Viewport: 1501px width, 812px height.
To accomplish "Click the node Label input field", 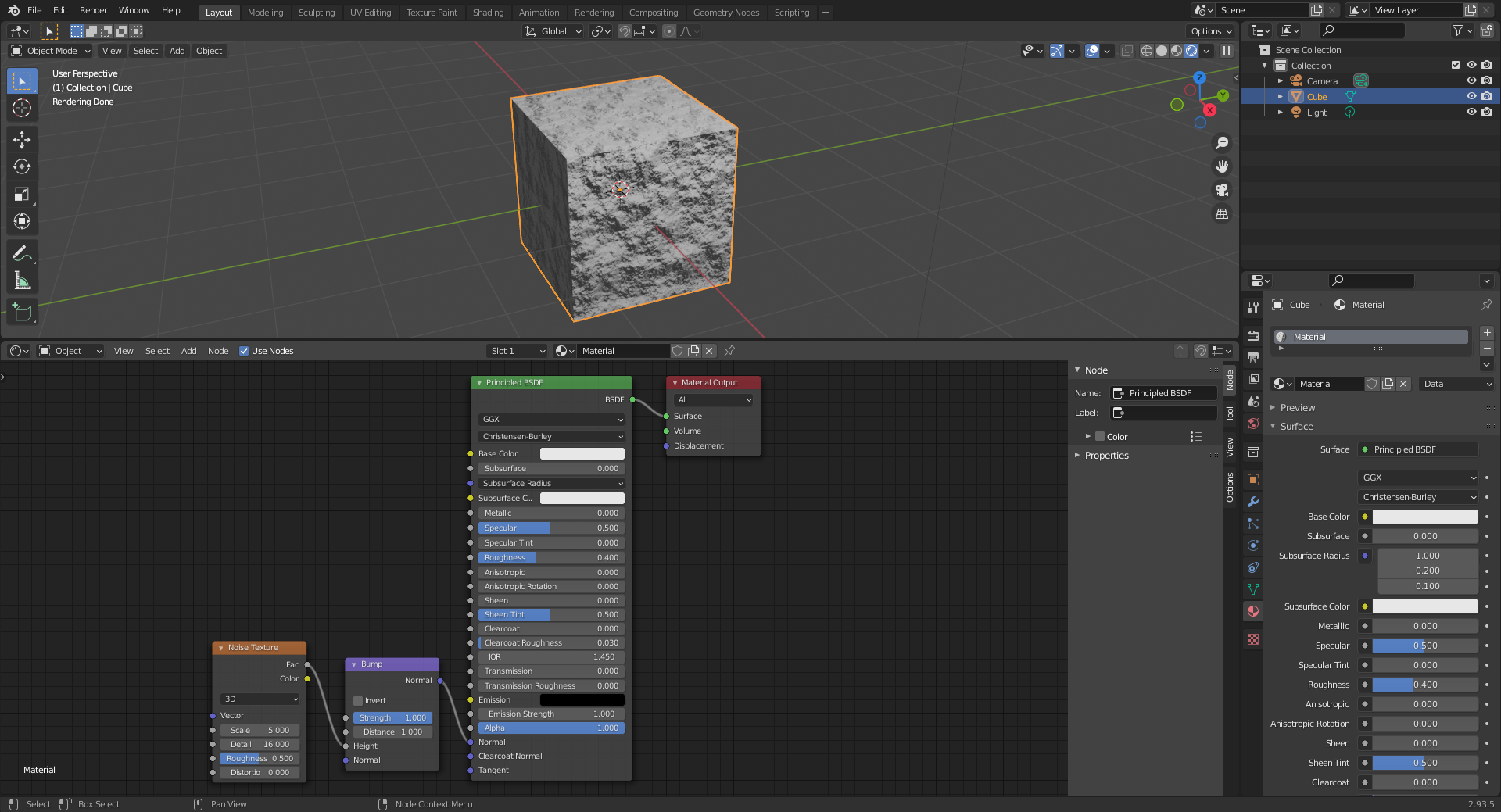I will [1165, 413].
